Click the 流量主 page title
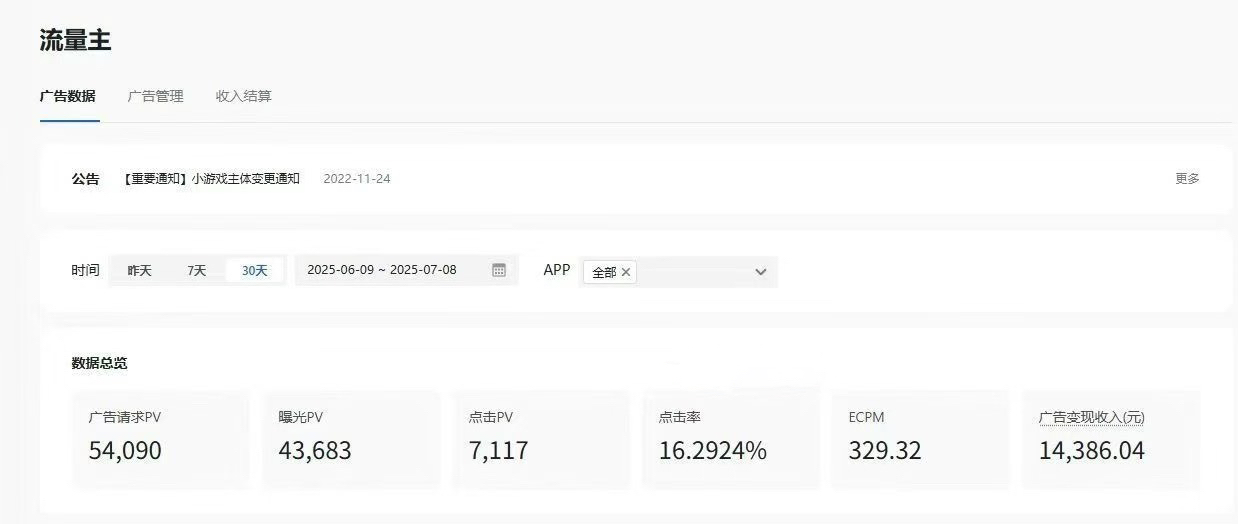The height and width of the screenshot is (524, 1238). 75,40
